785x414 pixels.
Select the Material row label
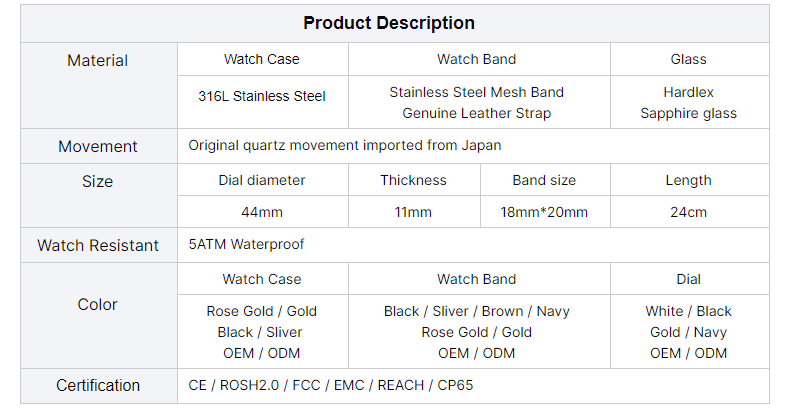(97, 61)
